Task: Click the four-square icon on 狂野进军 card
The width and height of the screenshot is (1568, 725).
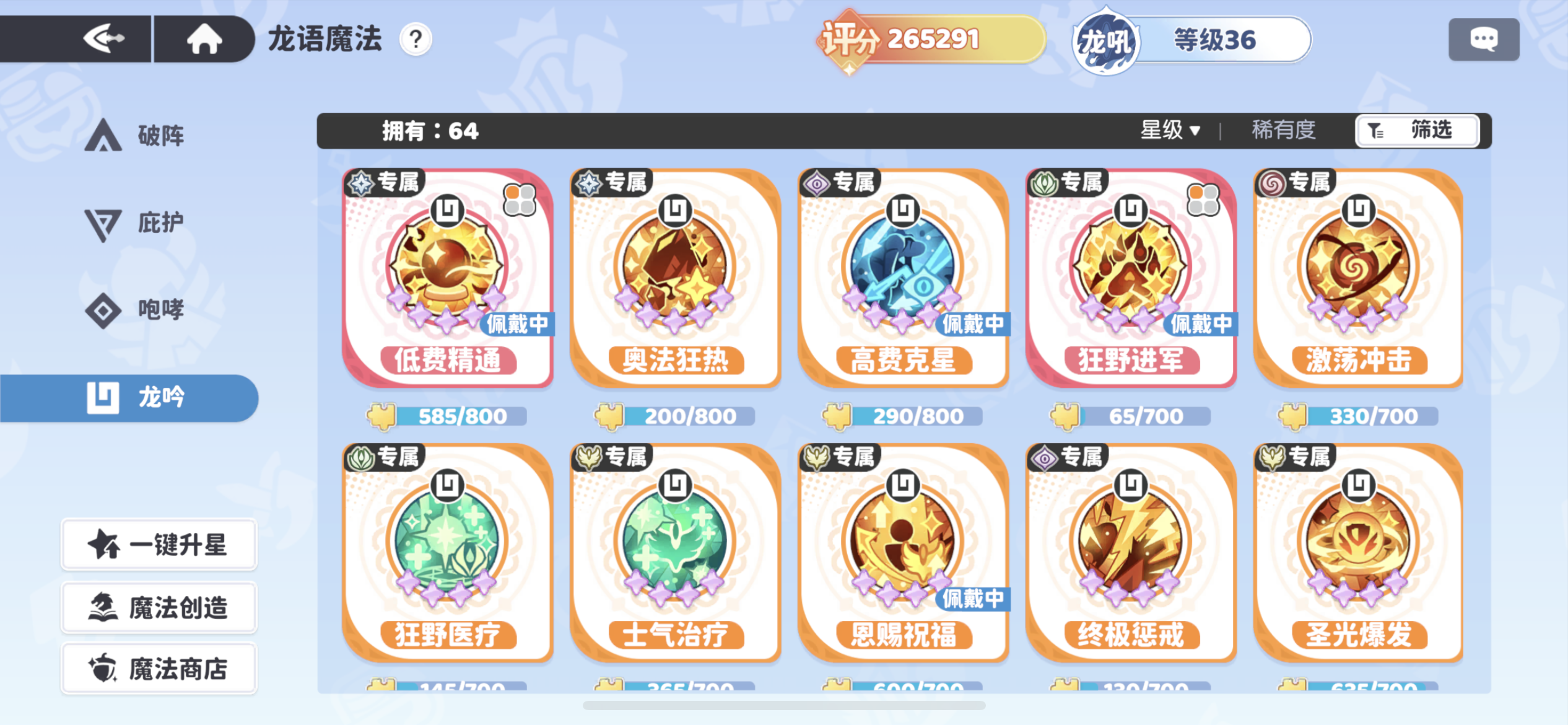Action: [1203, 200]
